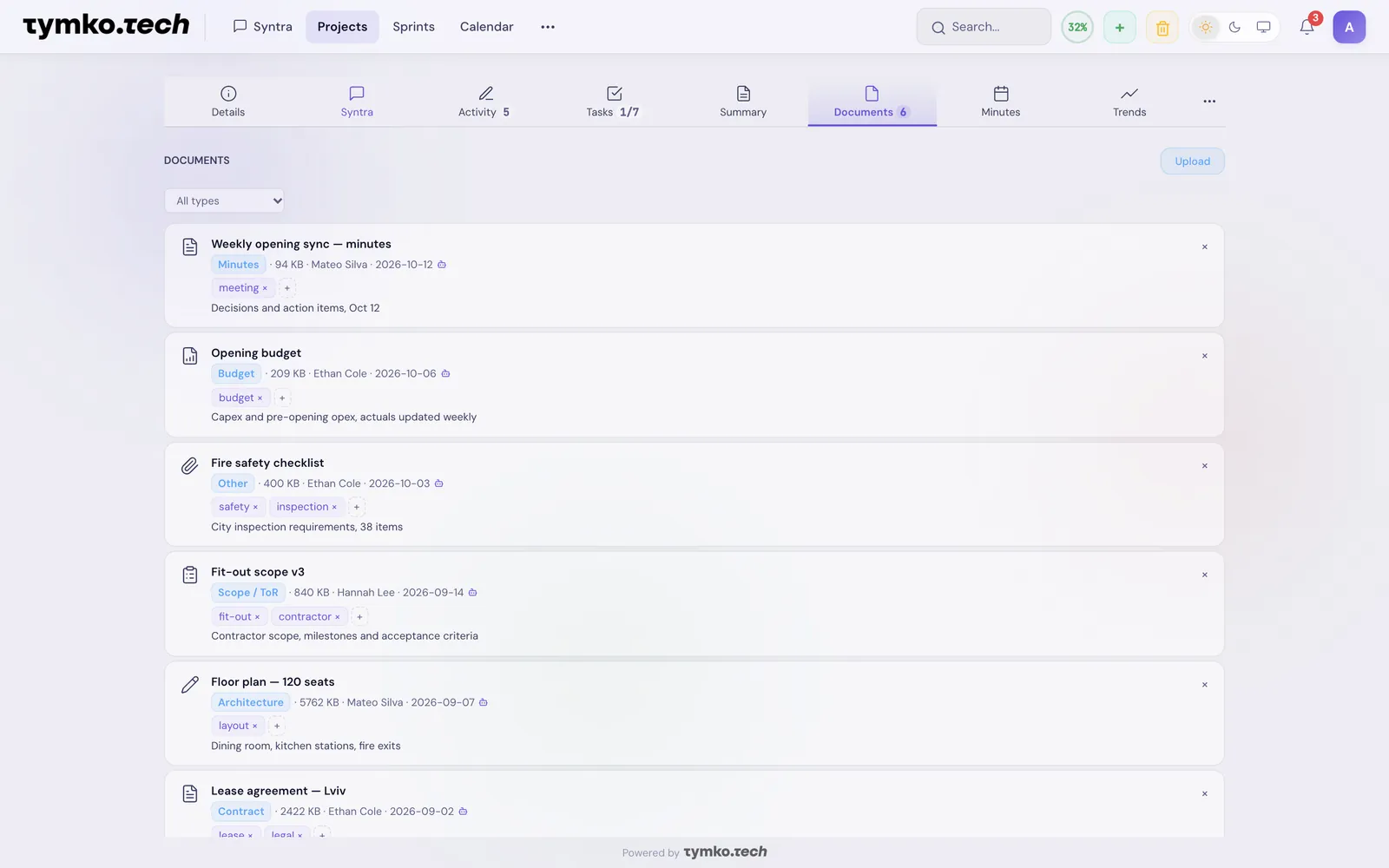Switch to light theme sun toggle
Screen dimensions: 1389x868
1206,27
